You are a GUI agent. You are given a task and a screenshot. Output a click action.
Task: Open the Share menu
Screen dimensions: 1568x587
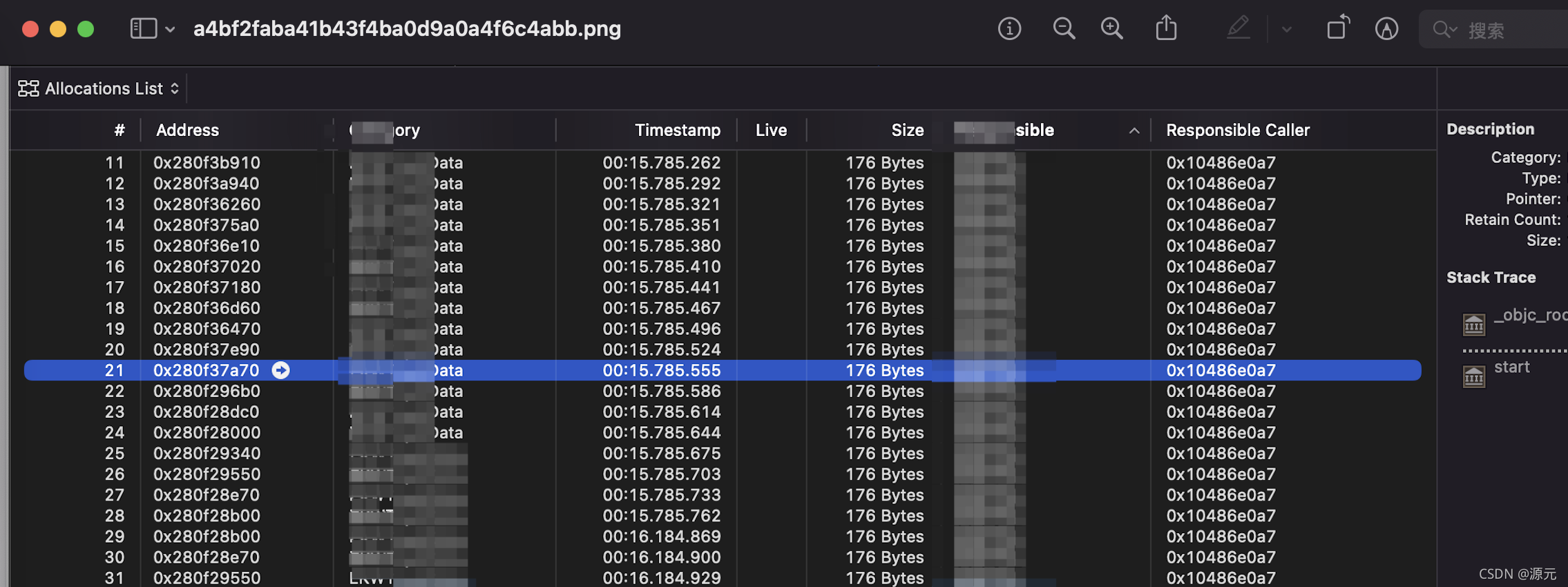coord(1166,28)
